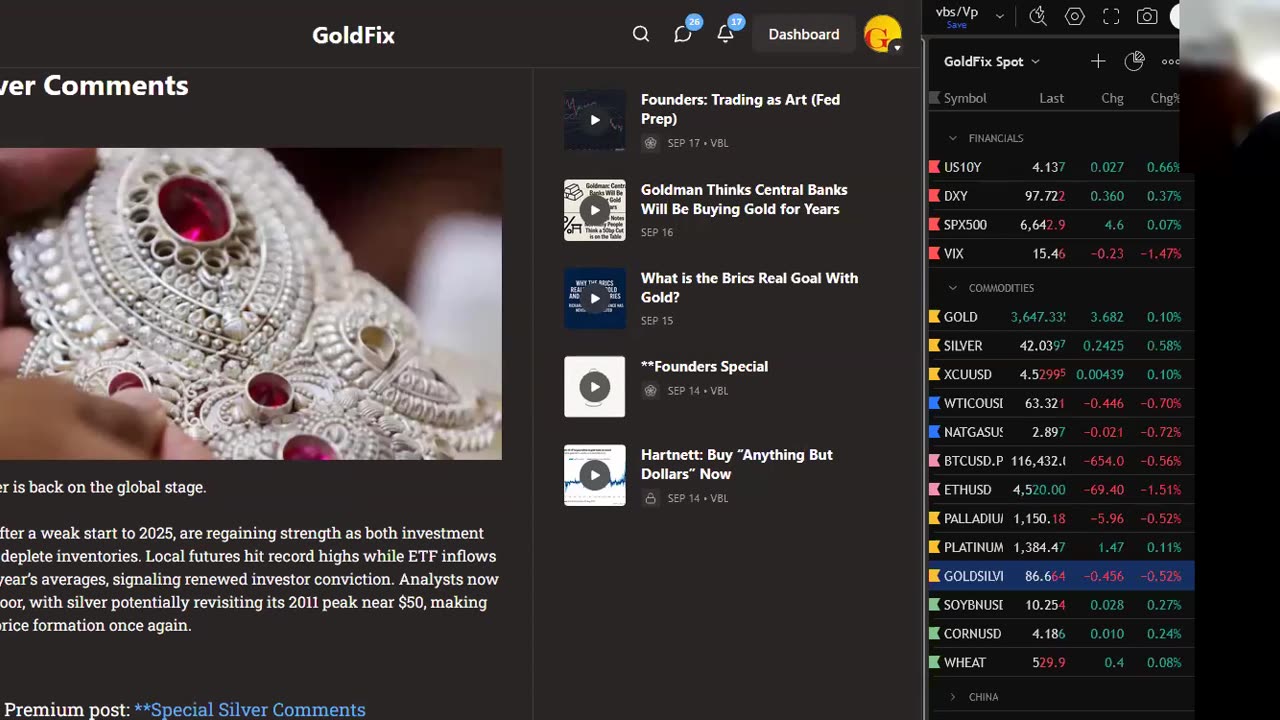Play the Hartnett Anything But Dollars thumbnail
Viewport: 1280px width, 720px height.
point(595,475)
